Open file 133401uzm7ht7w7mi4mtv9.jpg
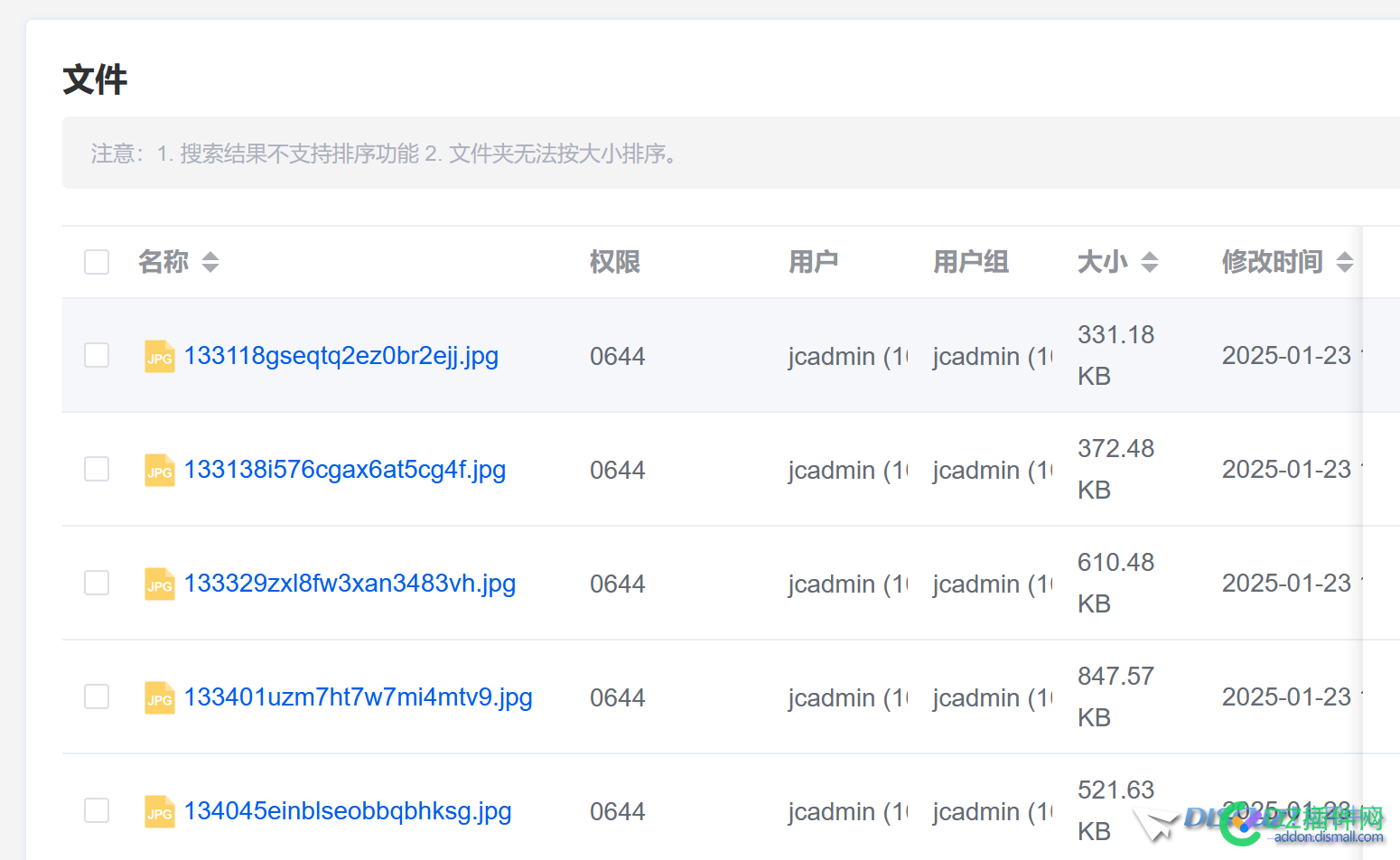The image size is (1400, 860). (x=359, y=697)
